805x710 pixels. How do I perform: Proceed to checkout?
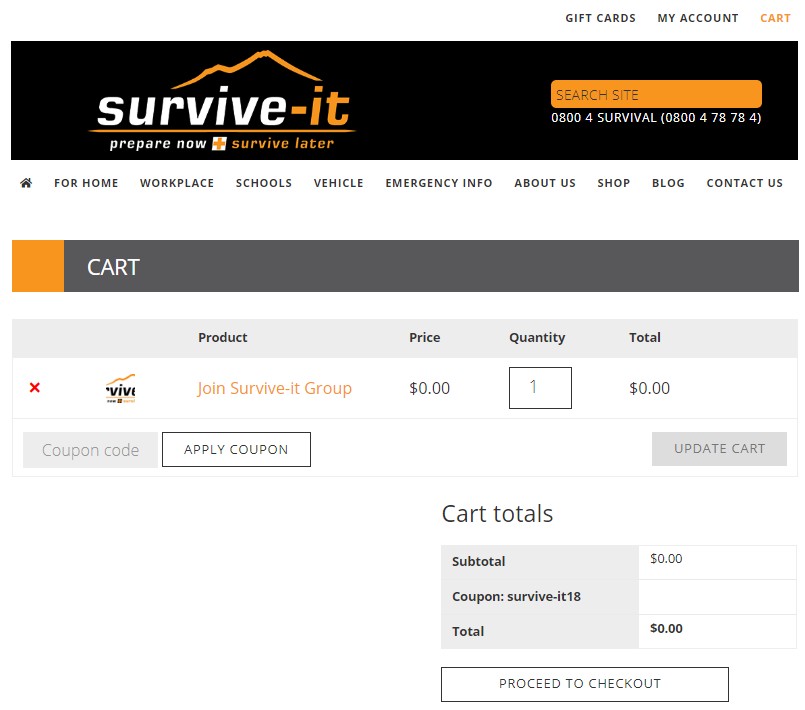[585, 684]
